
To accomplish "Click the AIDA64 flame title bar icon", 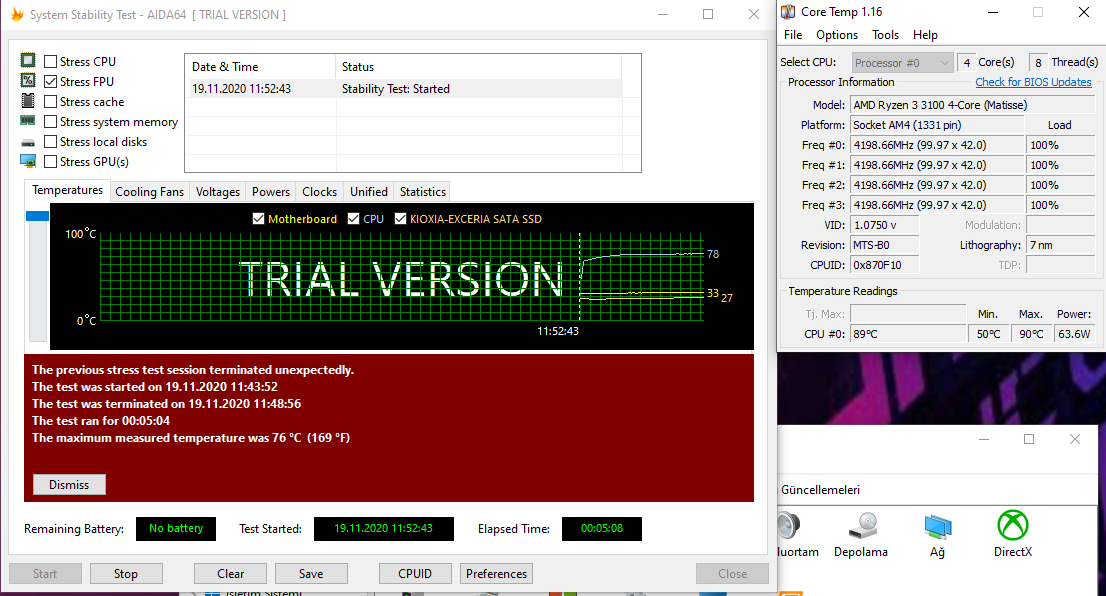I will (x=17, y=14).
